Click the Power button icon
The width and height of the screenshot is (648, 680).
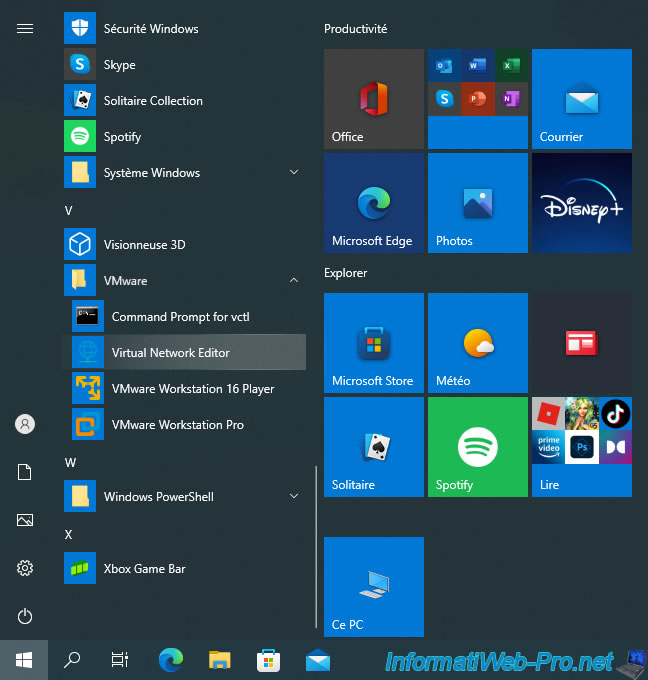tap(25, 616)
